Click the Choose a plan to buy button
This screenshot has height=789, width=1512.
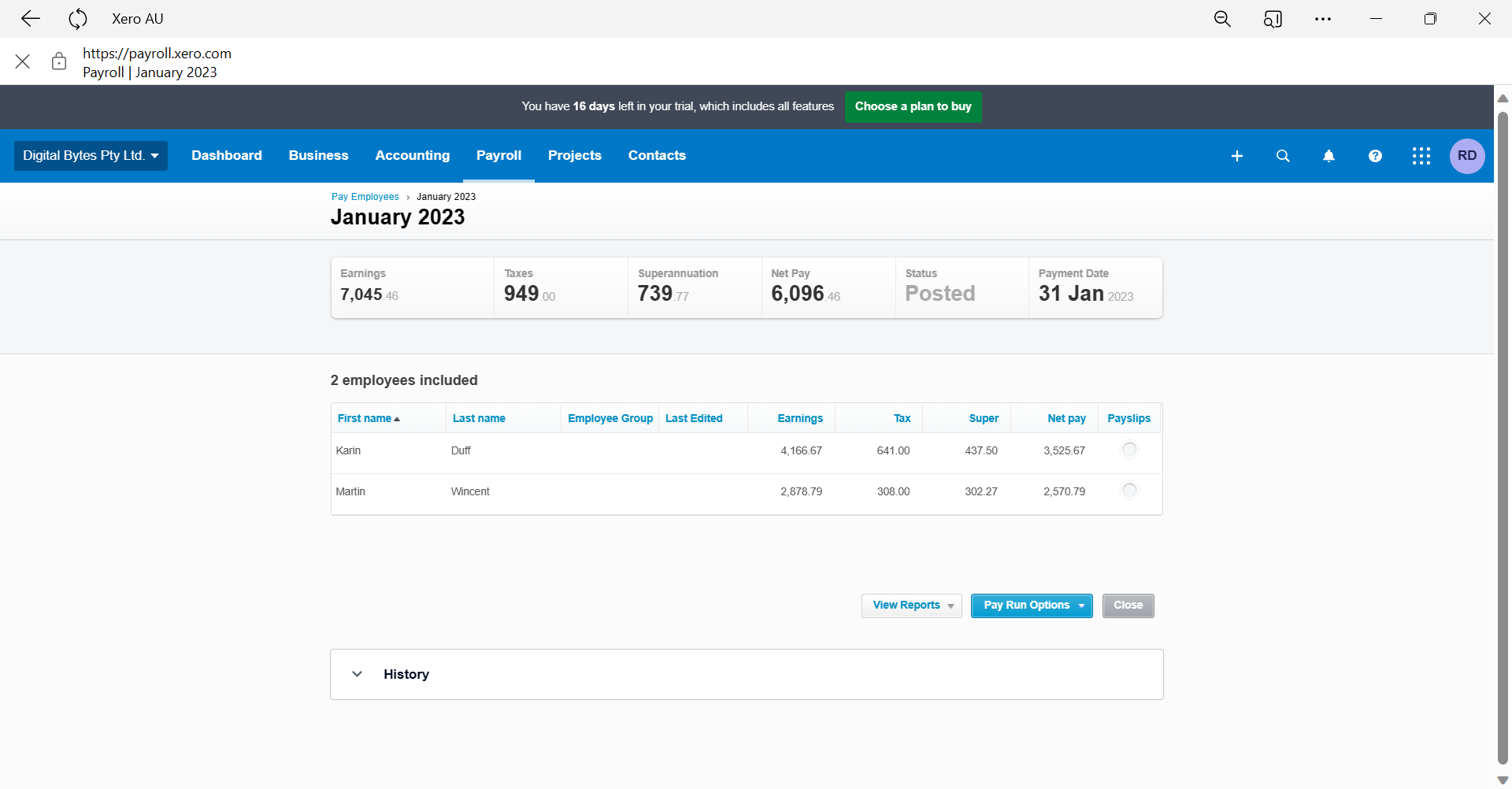[x=913, y=107]
